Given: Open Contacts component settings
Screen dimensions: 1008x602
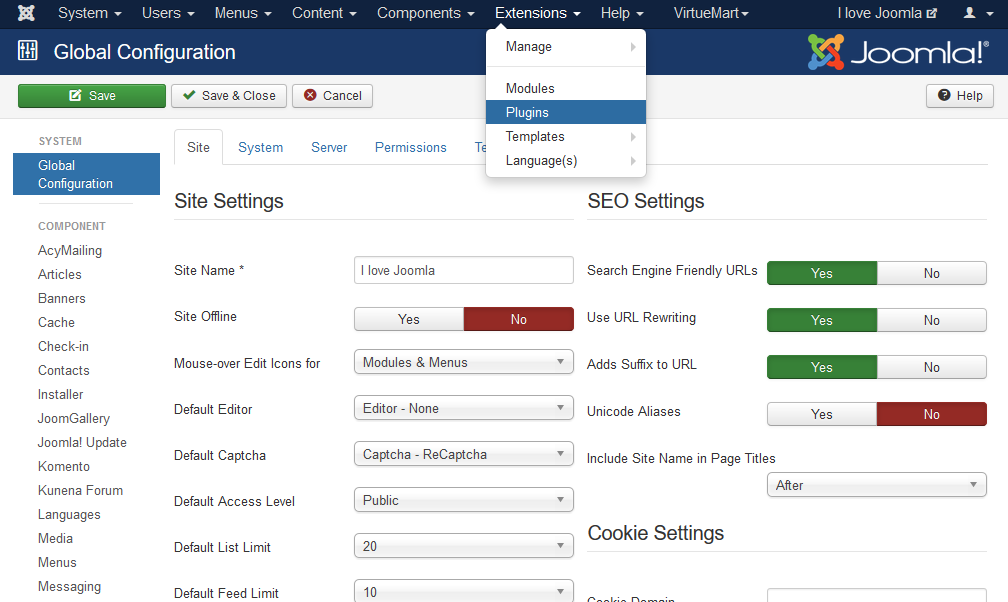Looking at the screenshot, I should (x=64, y=370).
